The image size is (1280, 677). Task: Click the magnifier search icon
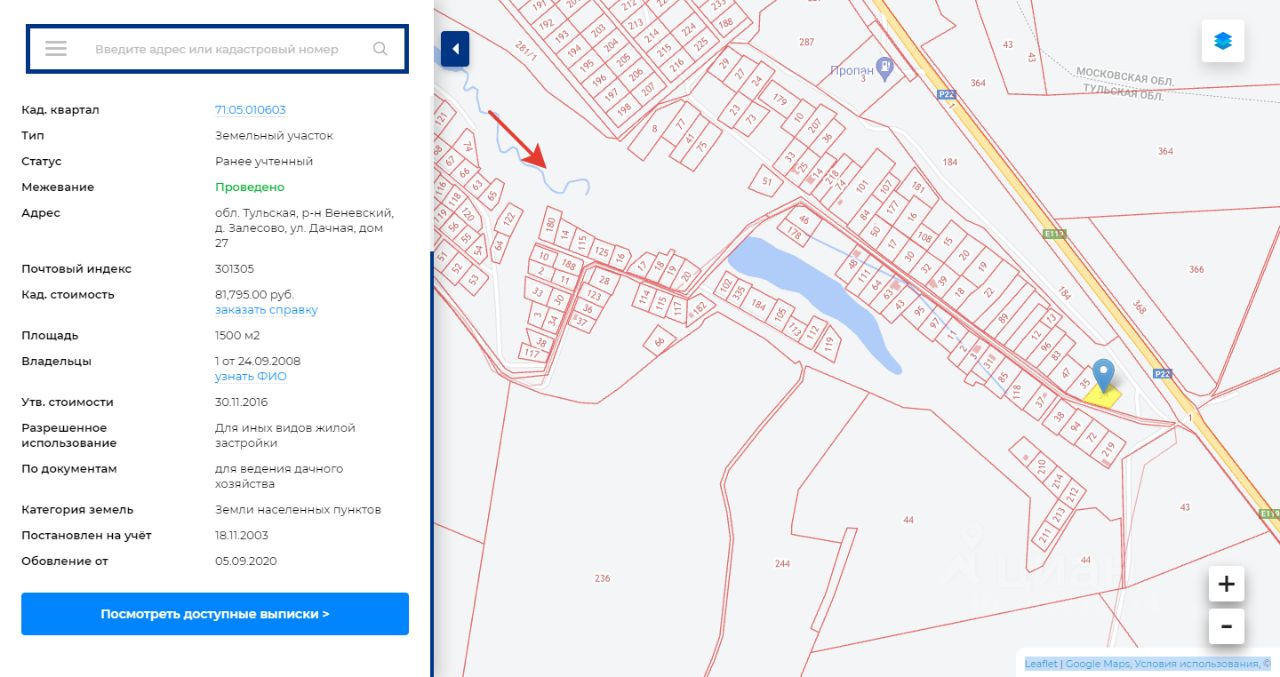380,49
